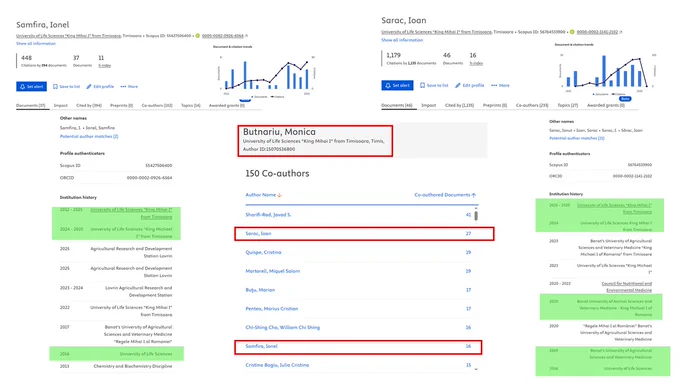Click the h-index link under Samfira's 11

point(105,65)
